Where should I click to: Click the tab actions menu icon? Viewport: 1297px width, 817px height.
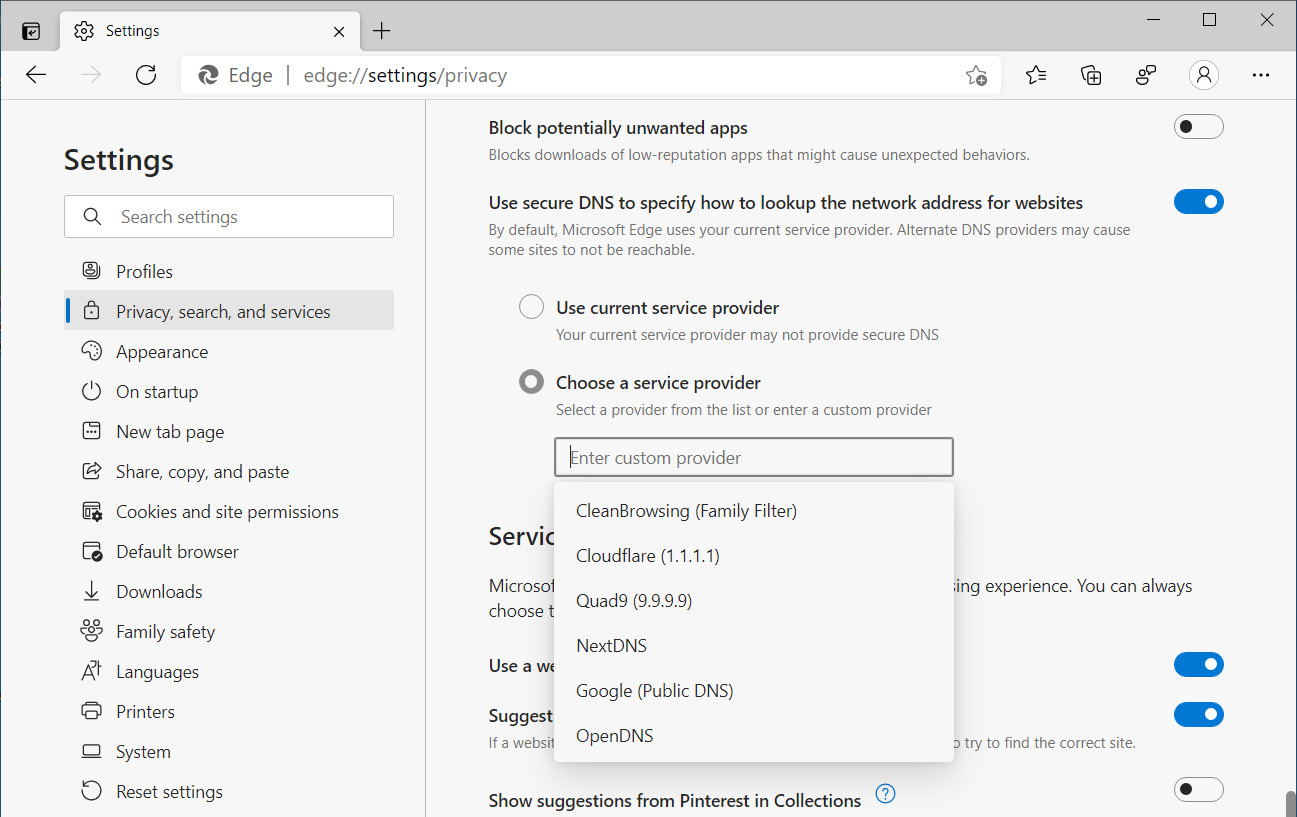pyautogui.click(x=31, y=31)
